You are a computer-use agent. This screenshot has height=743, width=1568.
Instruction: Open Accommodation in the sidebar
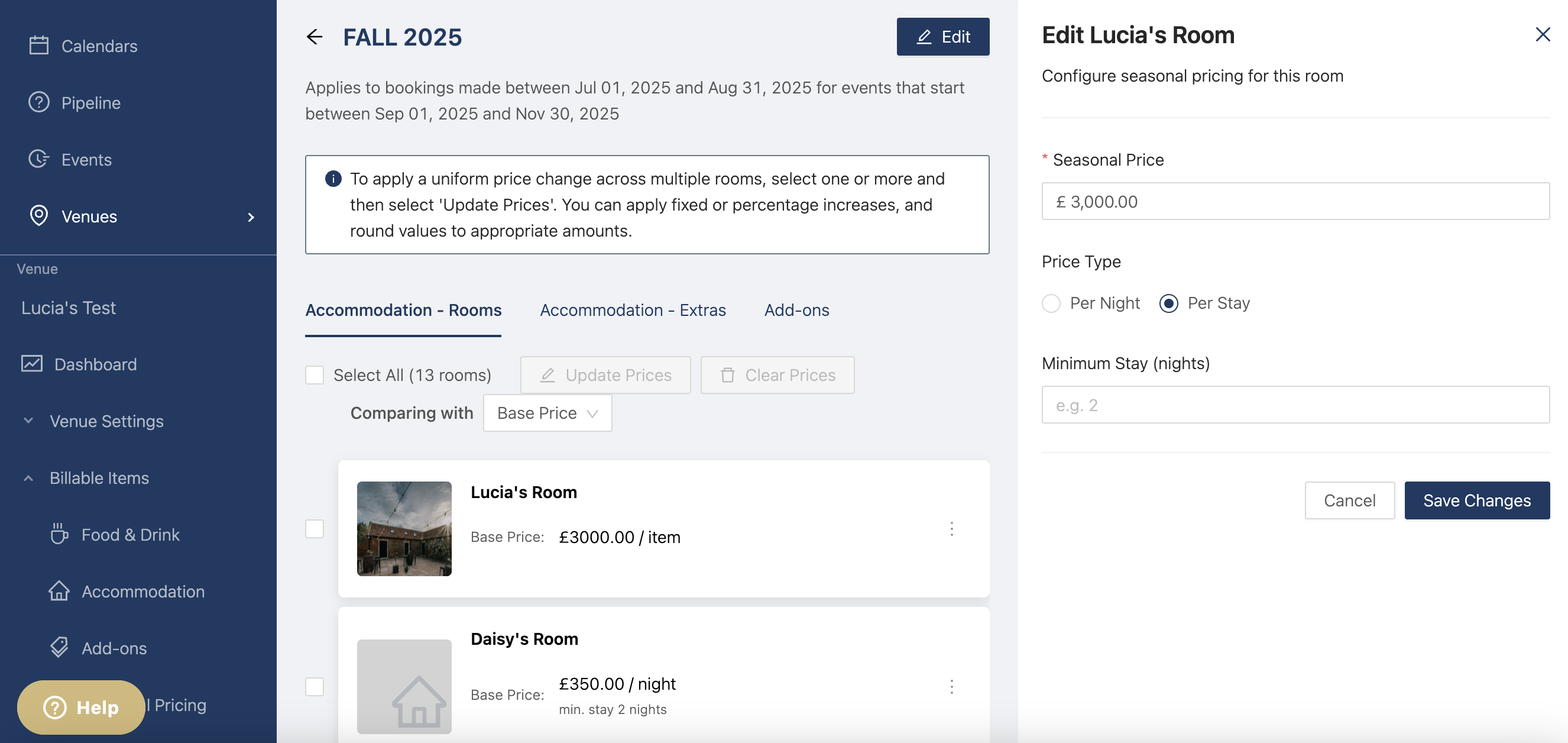pyautogui.click(x=143, y=592)
